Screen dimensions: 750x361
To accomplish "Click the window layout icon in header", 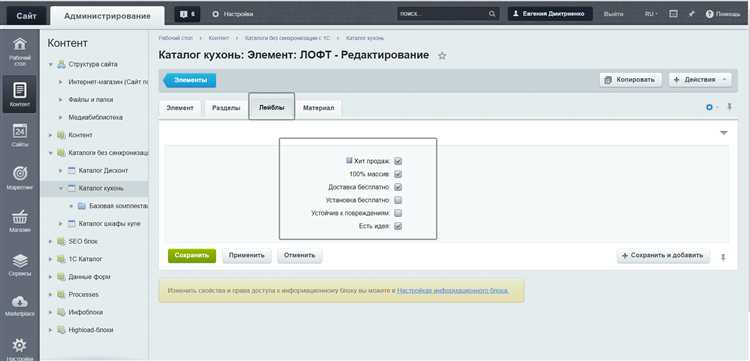I will (673, 14).
